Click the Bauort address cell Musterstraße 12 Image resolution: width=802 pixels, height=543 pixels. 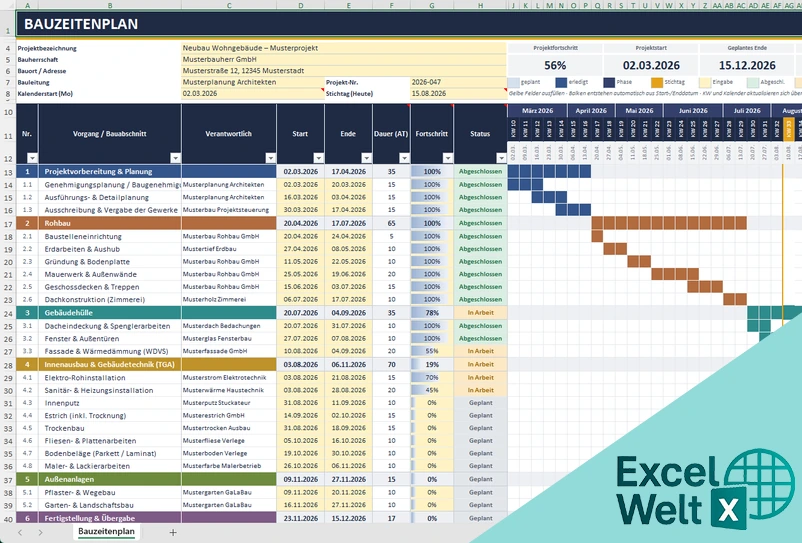coord(344,71)
